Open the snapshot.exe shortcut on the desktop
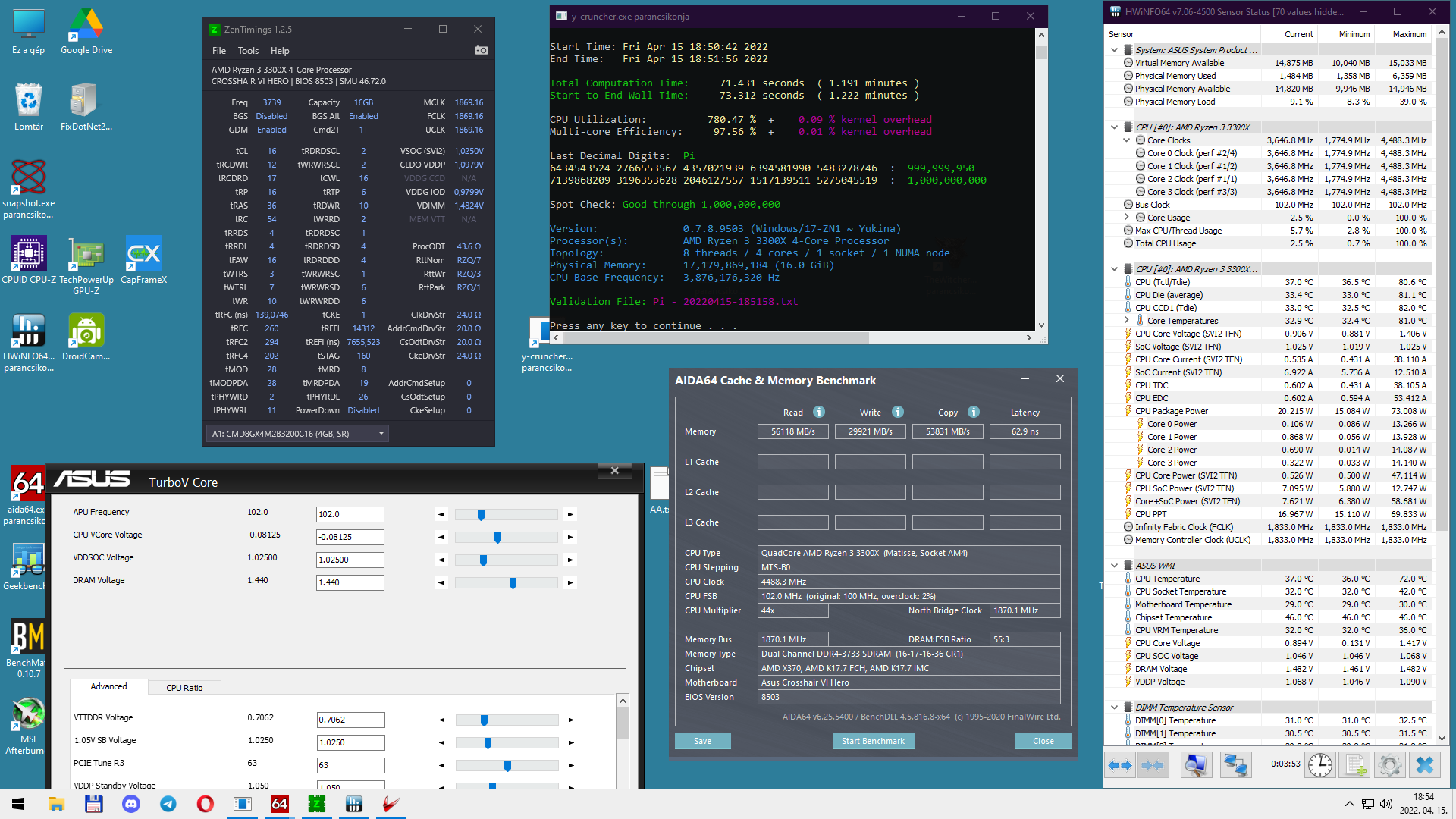This screenshot has width=1456, height=819. coord(29,189)
